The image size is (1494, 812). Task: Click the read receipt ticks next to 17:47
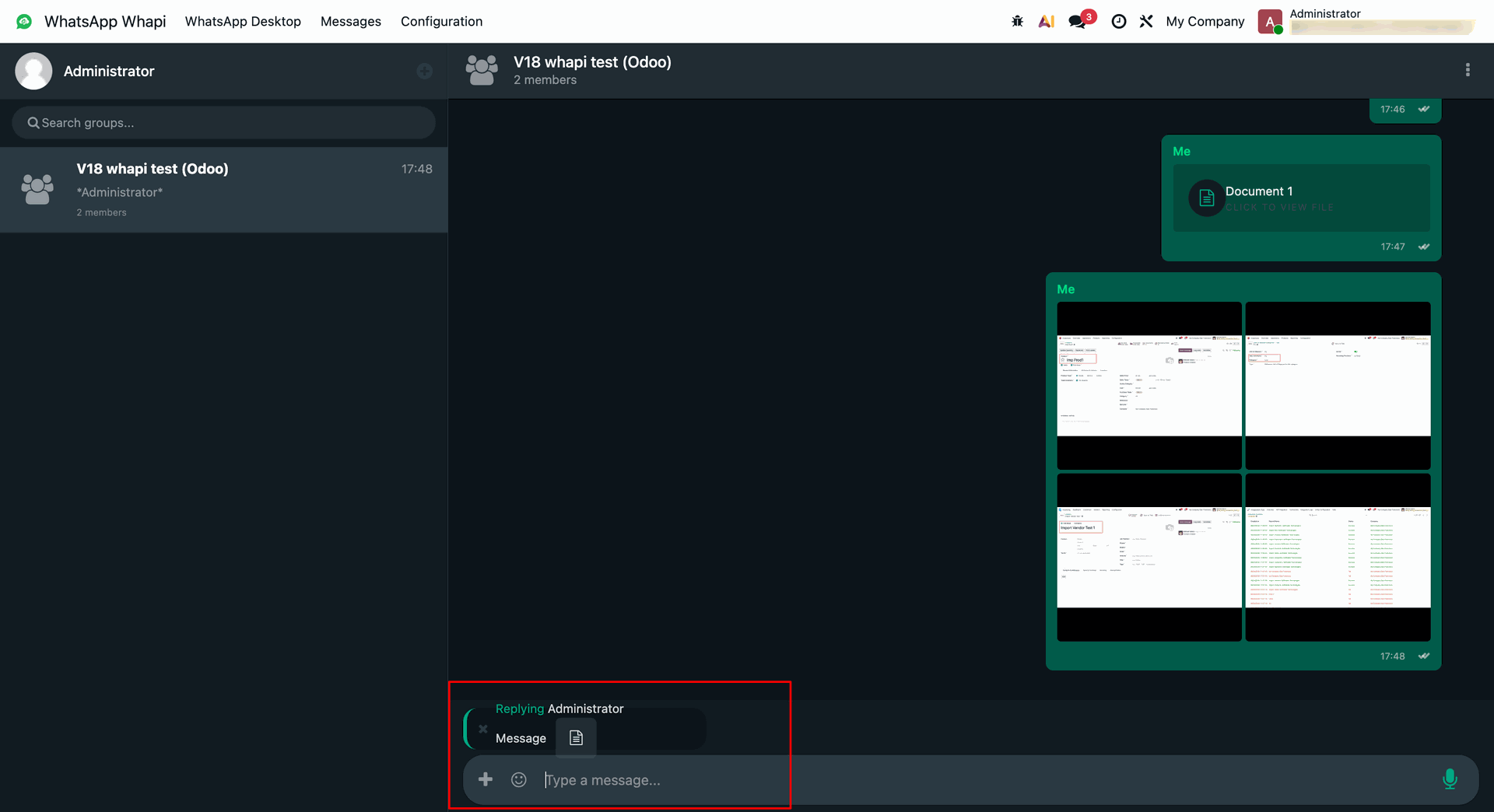click(1424, 247)
